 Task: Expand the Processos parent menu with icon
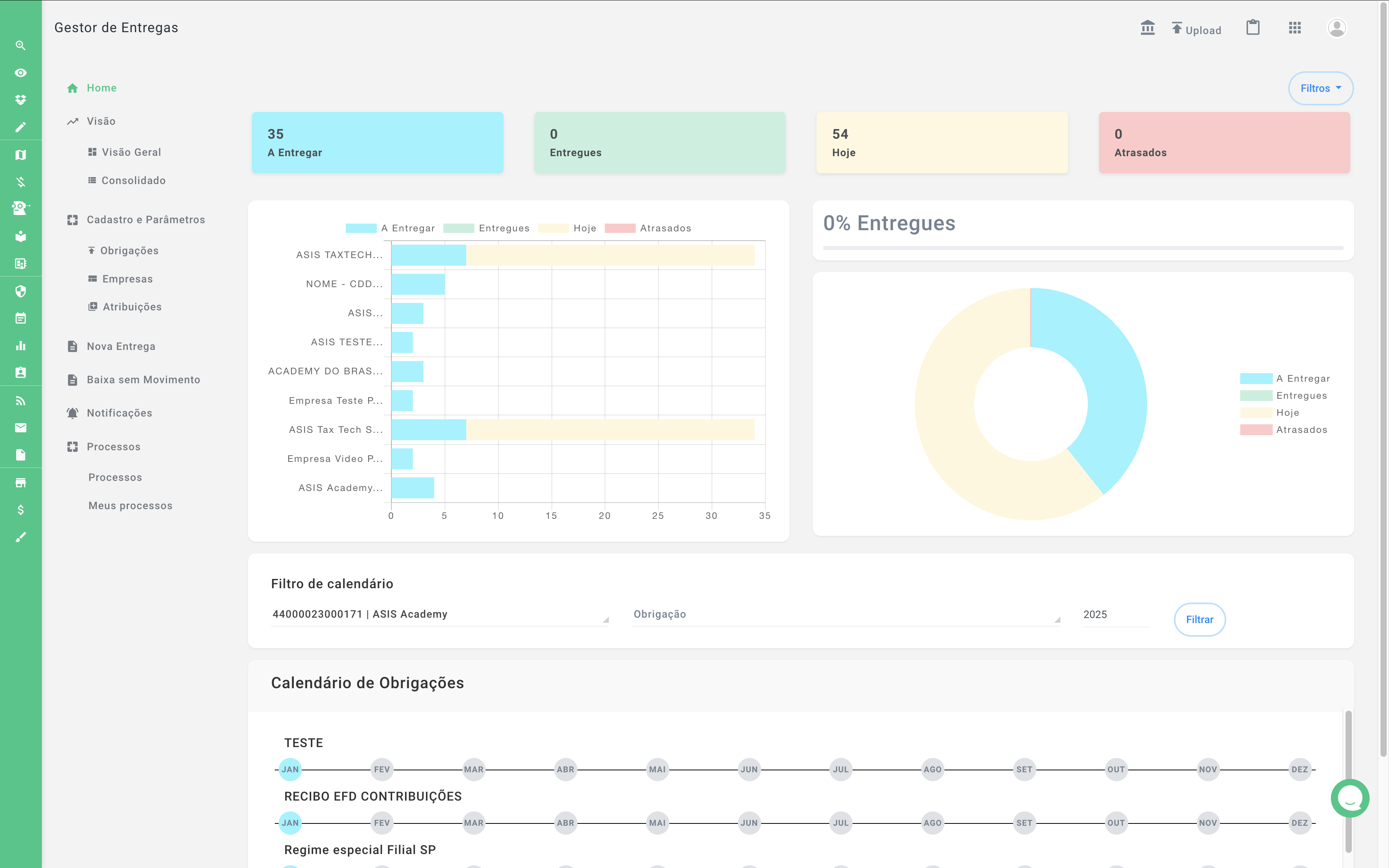[x=103, y=447]
